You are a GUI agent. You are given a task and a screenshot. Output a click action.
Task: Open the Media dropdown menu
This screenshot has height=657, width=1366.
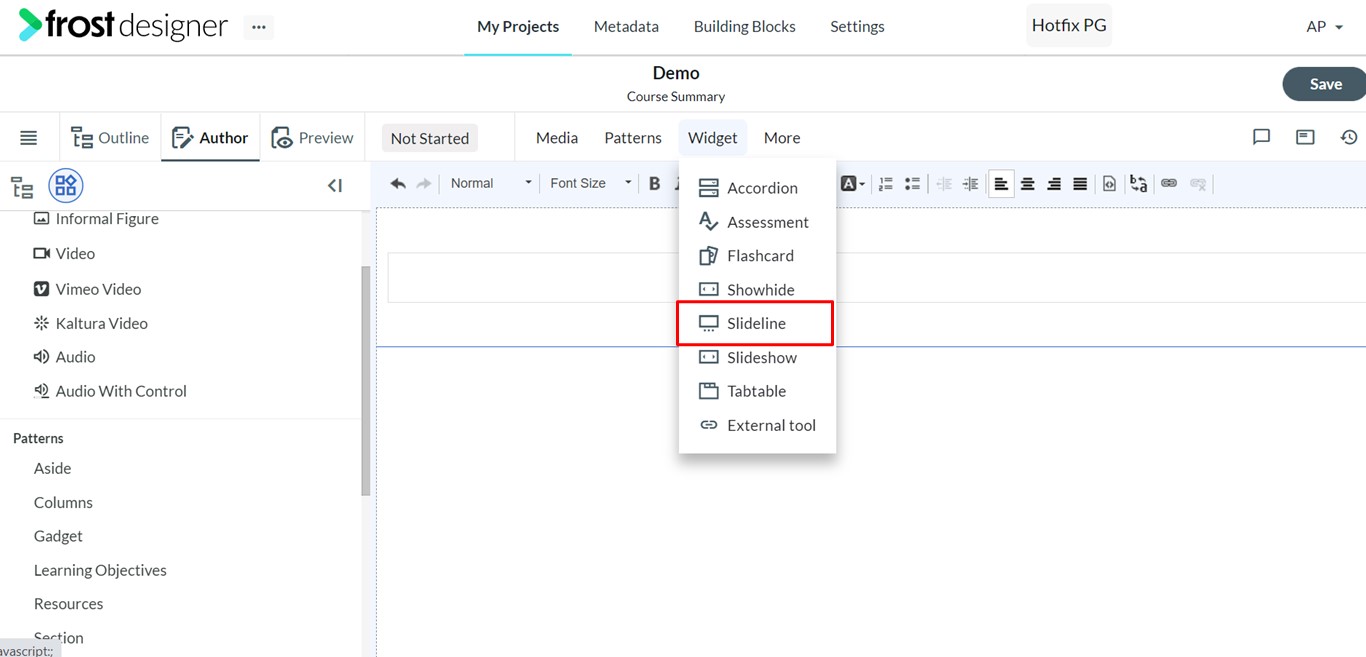point(557,138)
